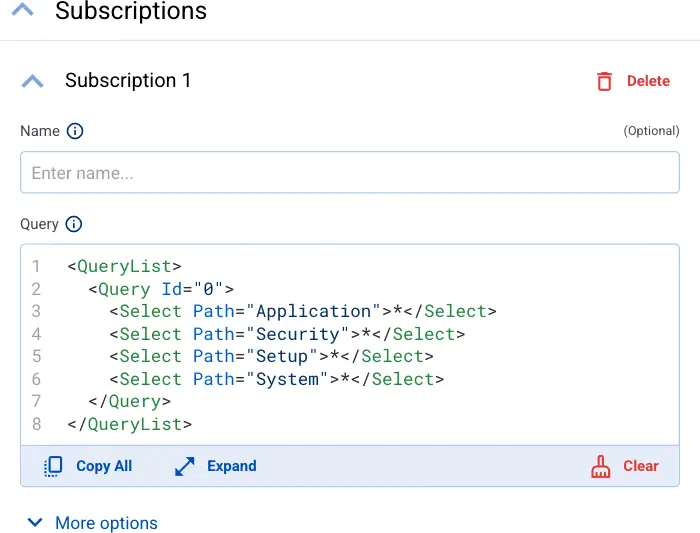Click line number 8 in the query gutter
This screenshot has width=700, height=533.
click(x=36, y=424)
